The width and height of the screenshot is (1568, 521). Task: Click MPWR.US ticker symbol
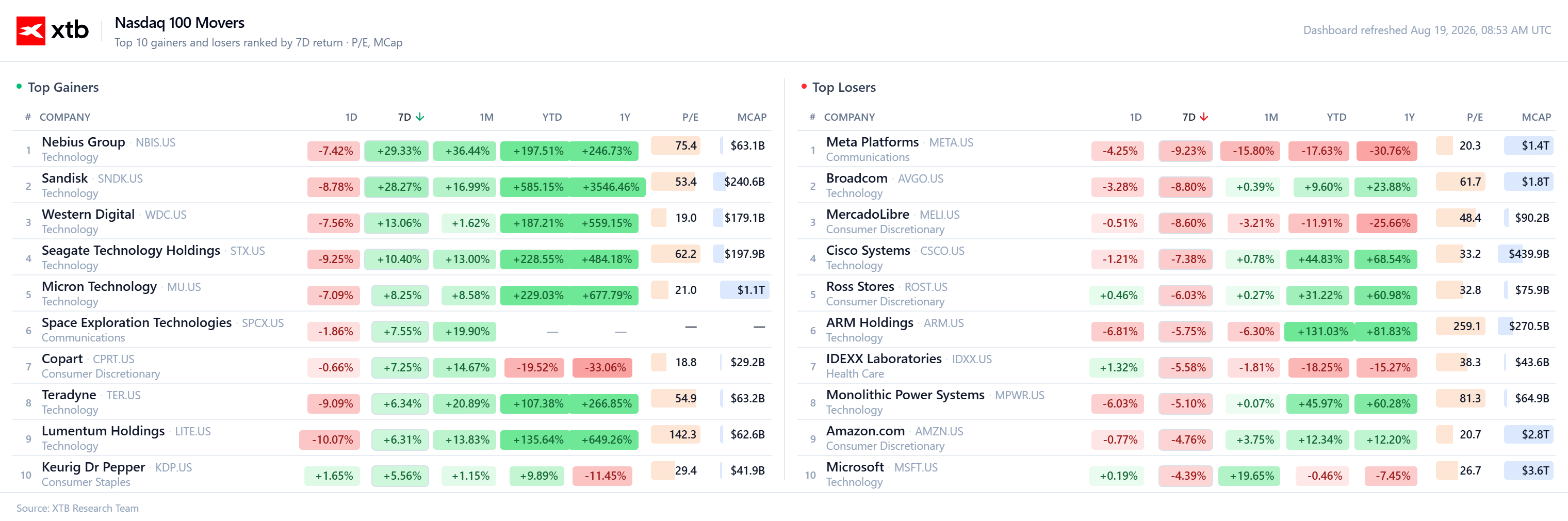coord(1020,396)
